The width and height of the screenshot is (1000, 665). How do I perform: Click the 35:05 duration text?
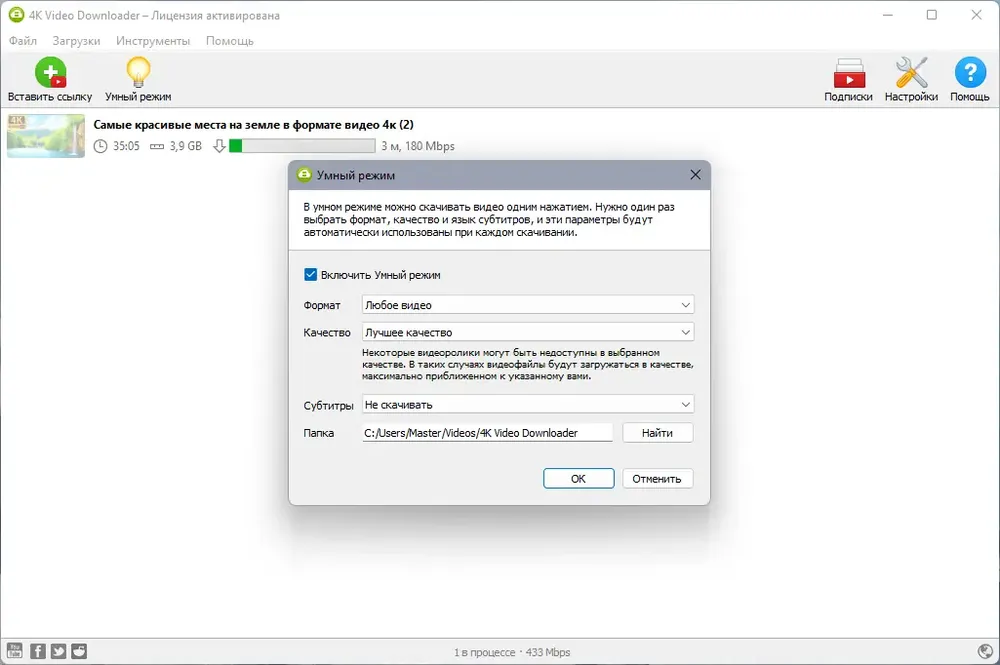point(126,146)
